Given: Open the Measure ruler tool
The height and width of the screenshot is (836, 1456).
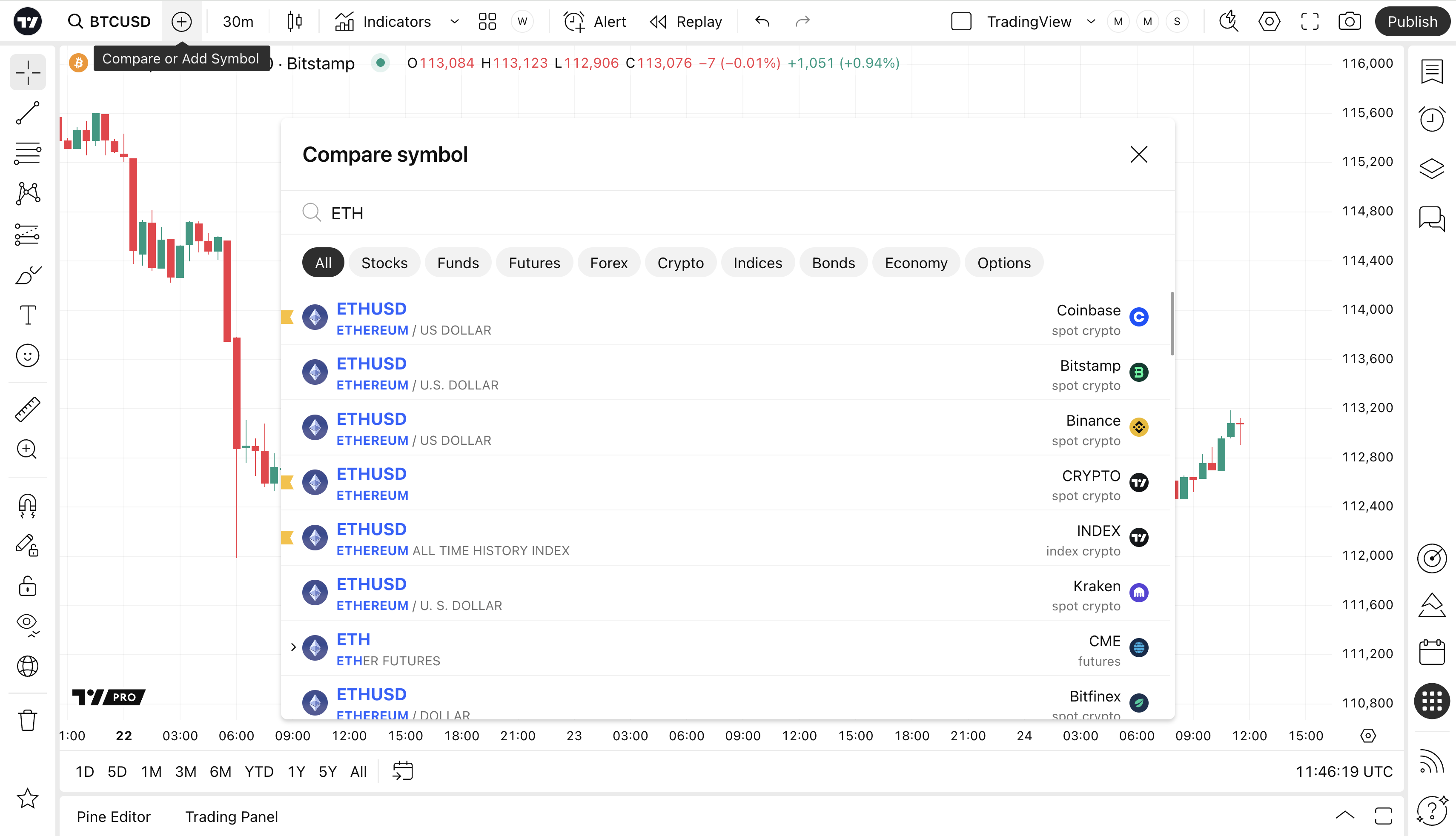Looking at the screenshot, I should click(28, 409).
